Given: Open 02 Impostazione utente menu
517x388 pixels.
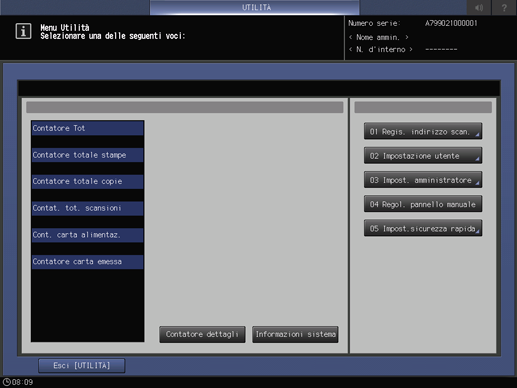Looking at the screenshot, I should [423, 156].
